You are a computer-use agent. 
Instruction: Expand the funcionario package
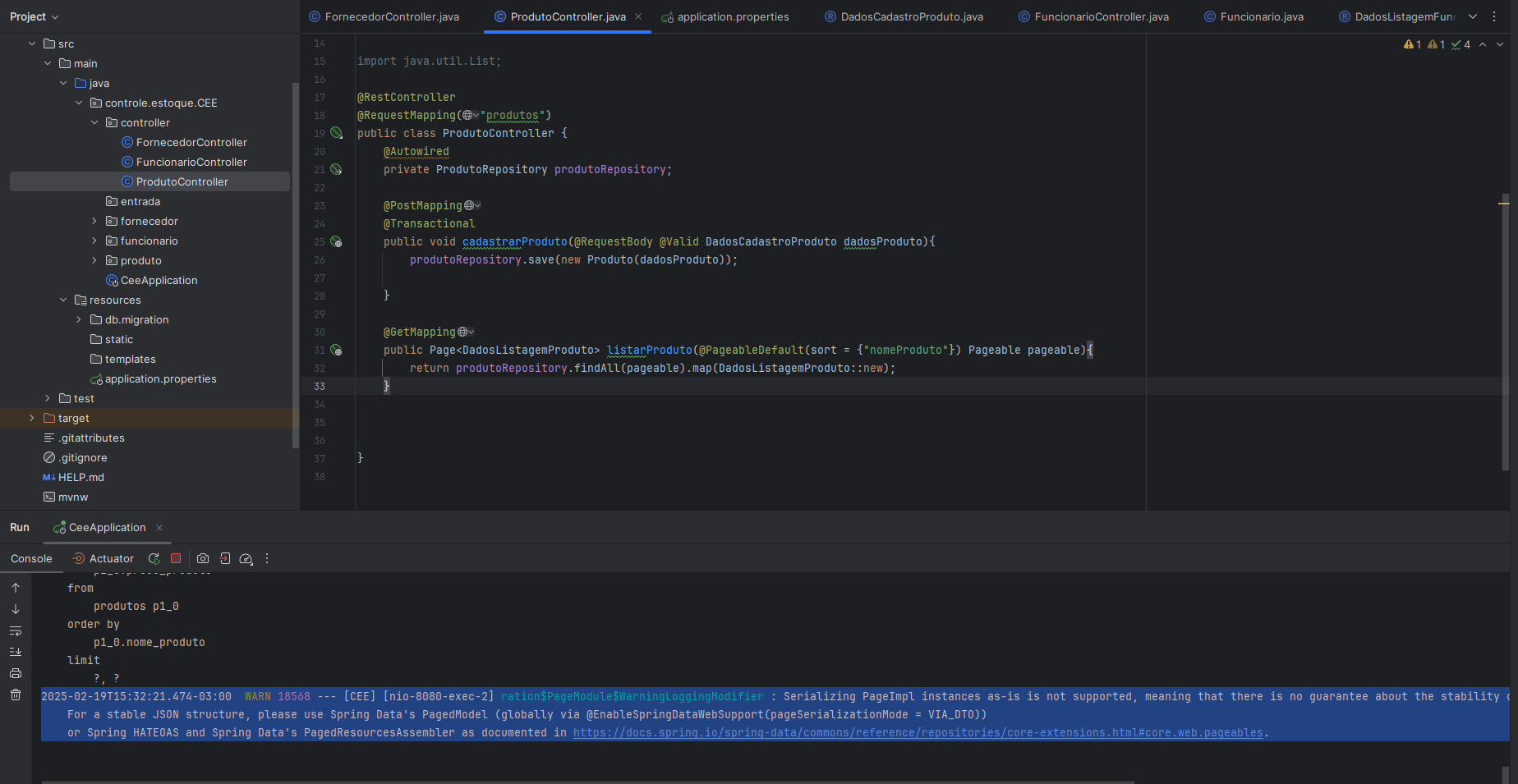pyautogui.click(x=94, y=241)
